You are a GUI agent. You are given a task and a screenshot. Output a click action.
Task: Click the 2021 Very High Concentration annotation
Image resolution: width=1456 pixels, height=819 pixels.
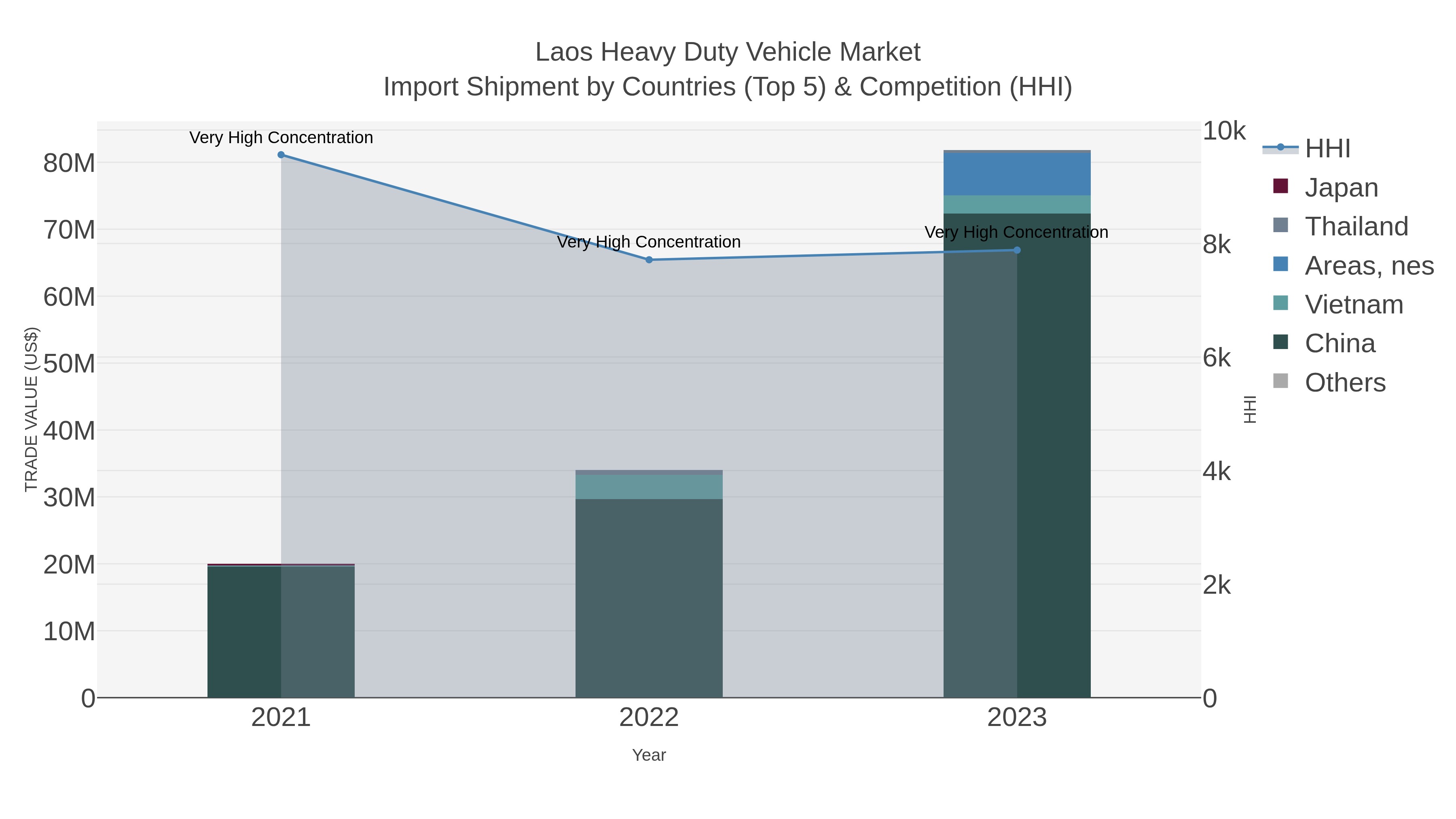[x=281, y=138]
